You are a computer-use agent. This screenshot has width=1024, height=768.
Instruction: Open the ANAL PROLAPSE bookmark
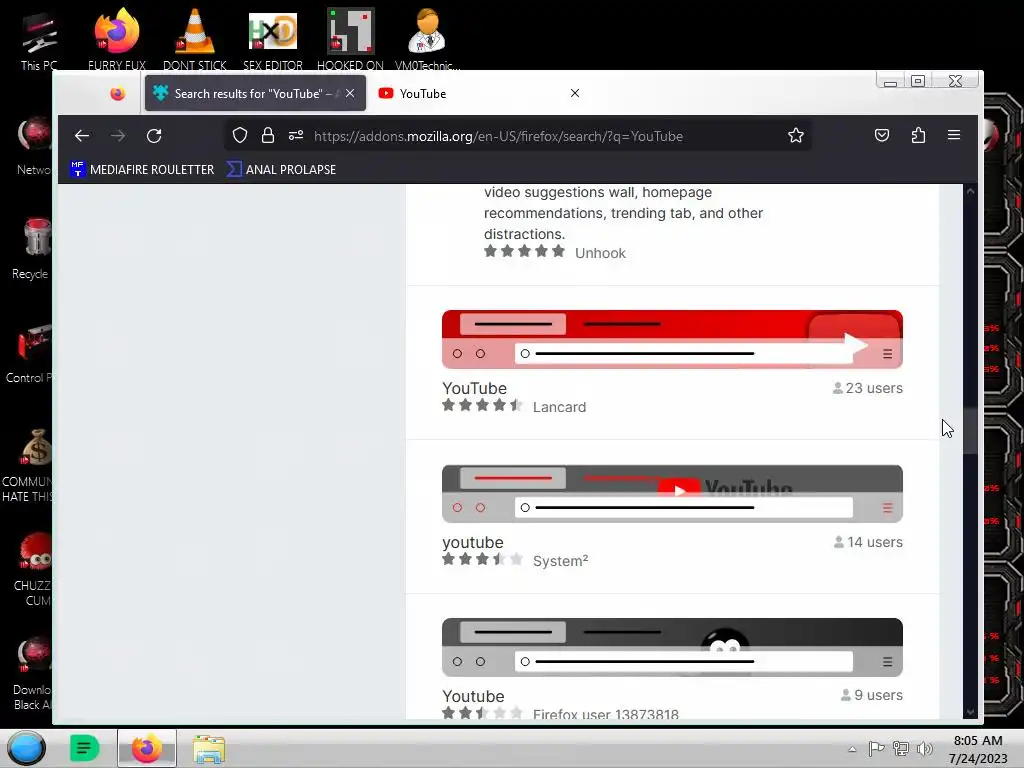(281, 169)
